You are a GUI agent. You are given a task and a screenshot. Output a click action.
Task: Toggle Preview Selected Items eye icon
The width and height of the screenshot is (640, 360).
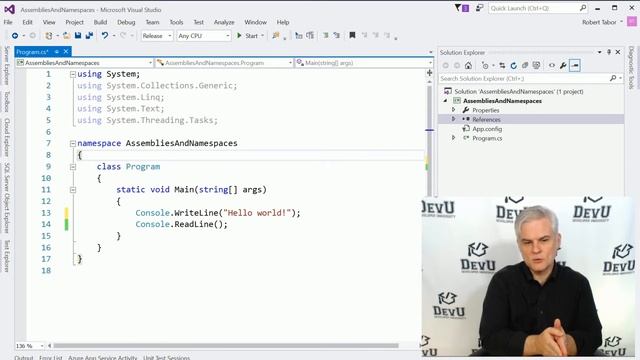(x=552, y=65)
